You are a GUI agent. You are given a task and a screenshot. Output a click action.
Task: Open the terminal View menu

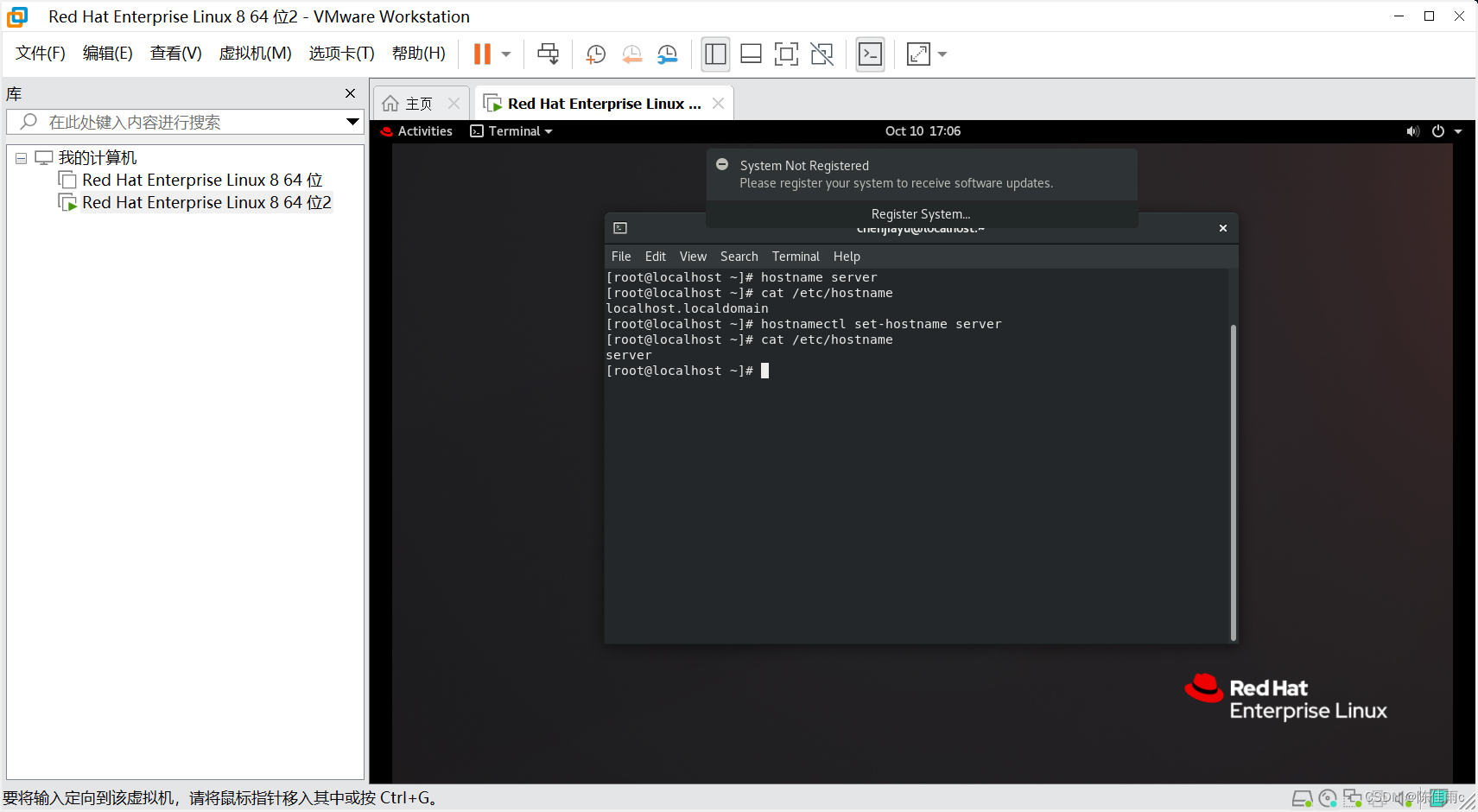point(693,257)
